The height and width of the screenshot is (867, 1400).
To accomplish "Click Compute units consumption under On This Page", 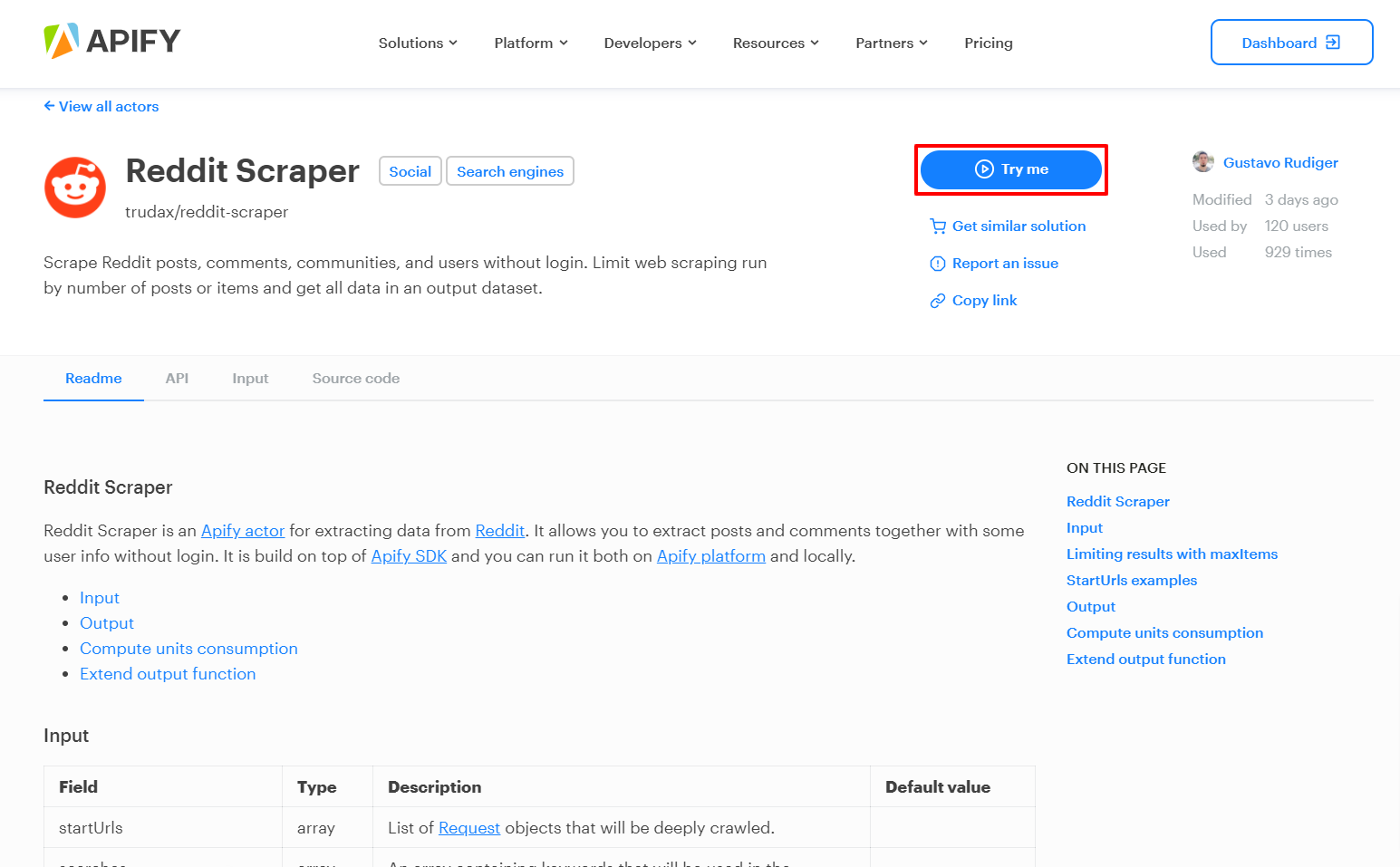I will (x=1164, y=633).
